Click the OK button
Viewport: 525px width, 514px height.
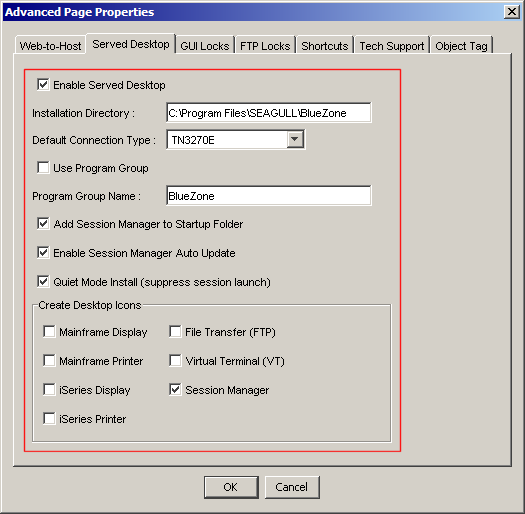tap(231, 487)
